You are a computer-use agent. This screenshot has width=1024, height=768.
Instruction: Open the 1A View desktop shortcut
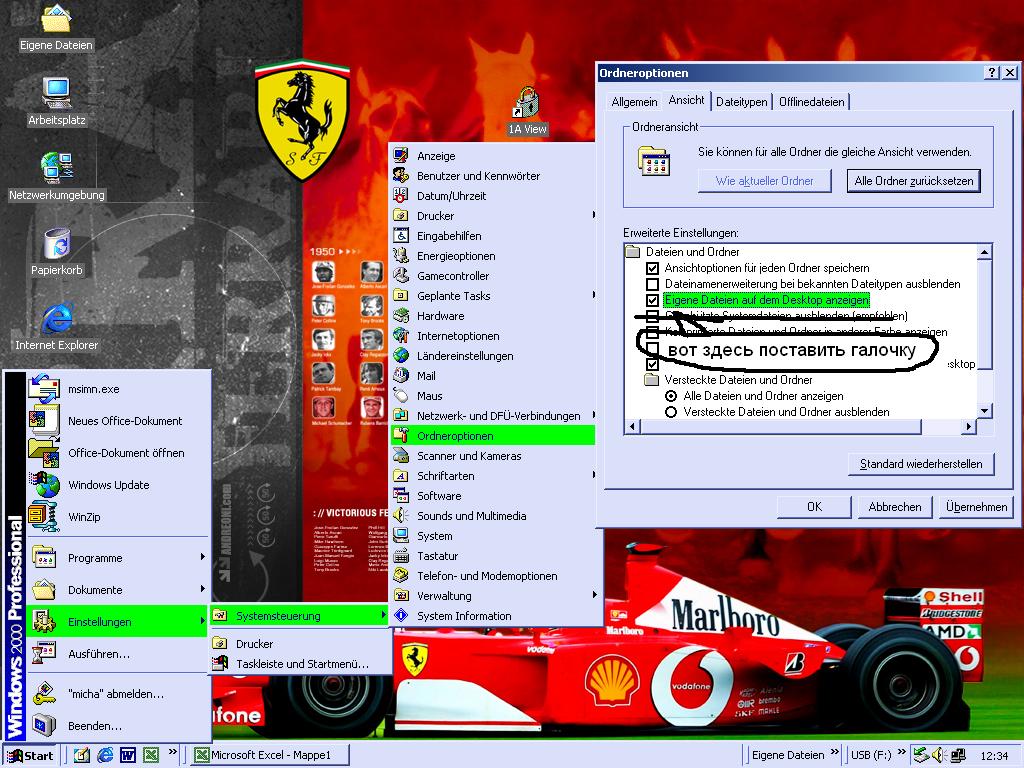527,111
